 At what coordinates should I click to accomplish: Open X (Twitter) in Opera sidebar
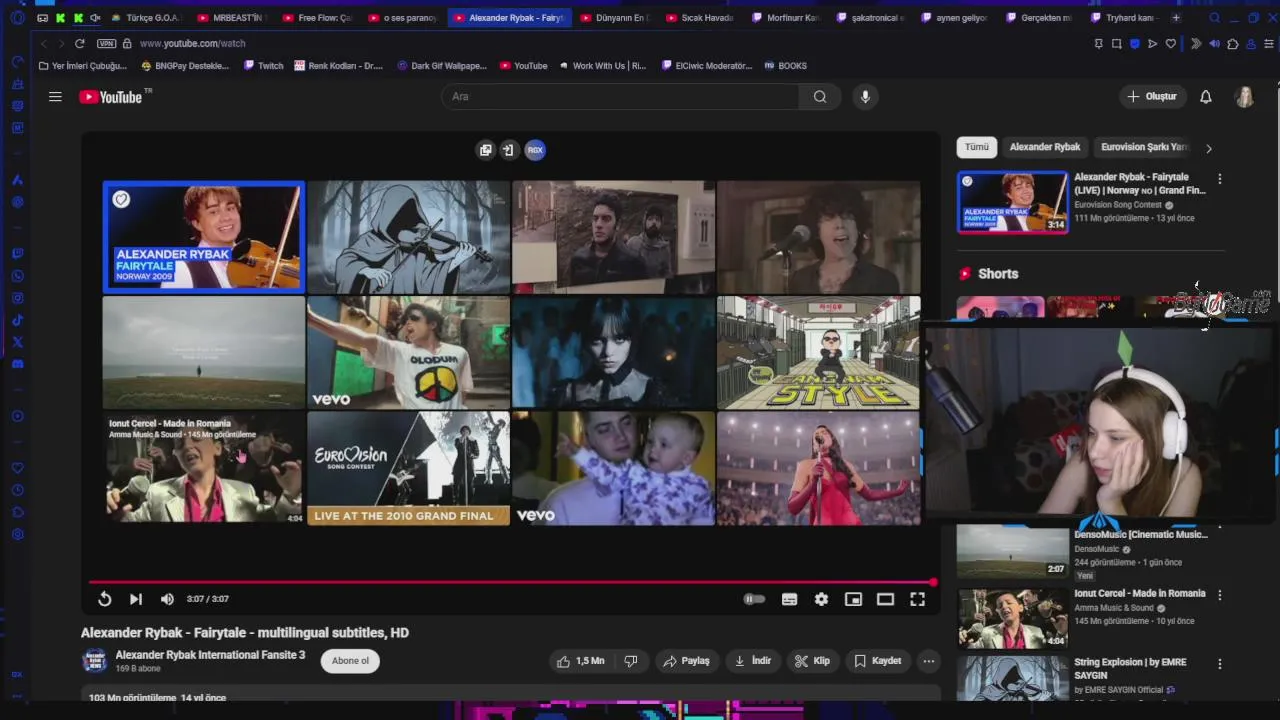point(17,342)
